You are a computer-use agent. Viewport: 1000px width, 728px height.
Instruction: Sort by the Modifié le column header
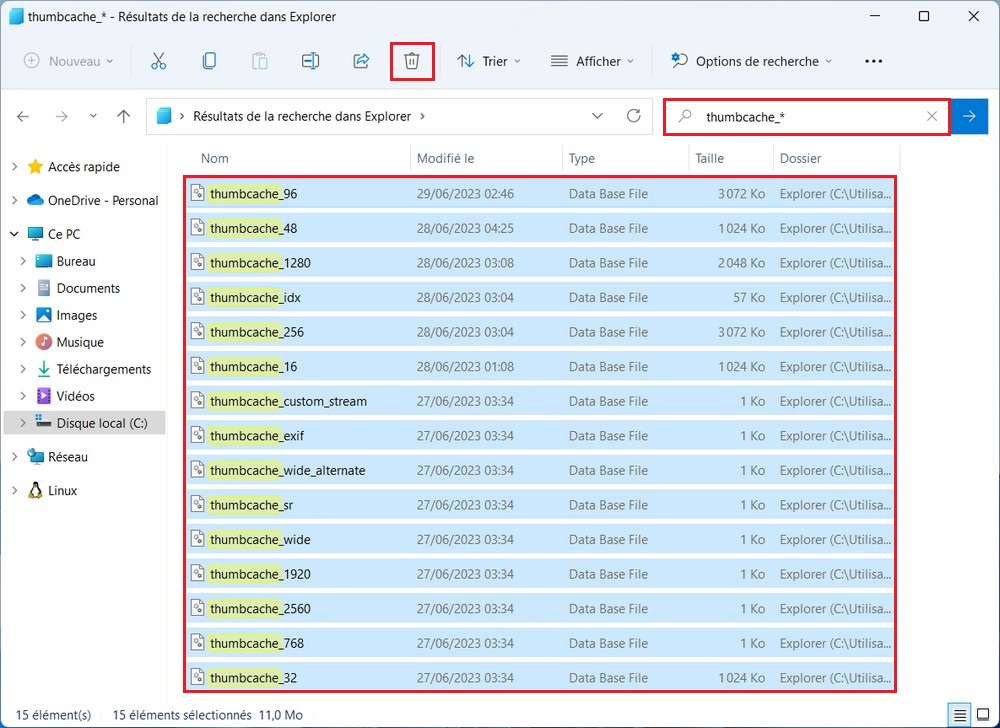(x=445, y=158)
